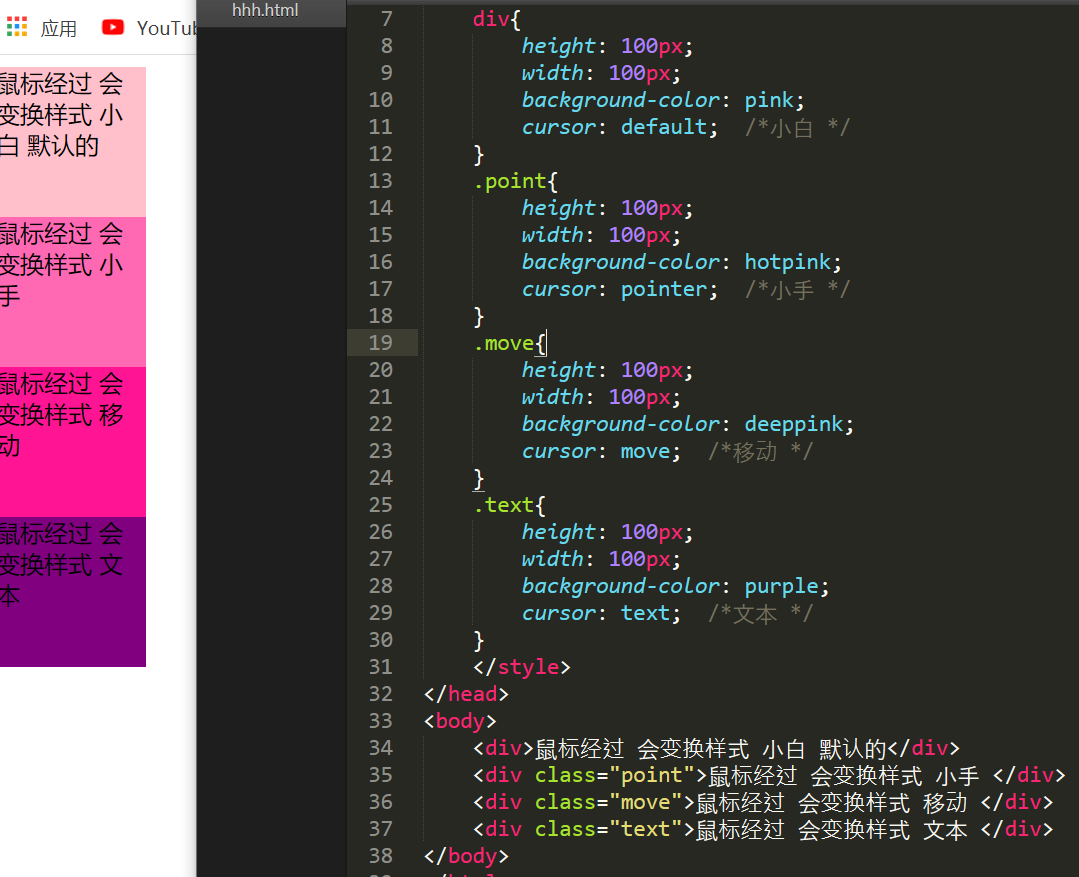The width and height of the screenshot is (1079, 877).
Task: Click the 应用 bookmarks label
Action: pos(58,28)
